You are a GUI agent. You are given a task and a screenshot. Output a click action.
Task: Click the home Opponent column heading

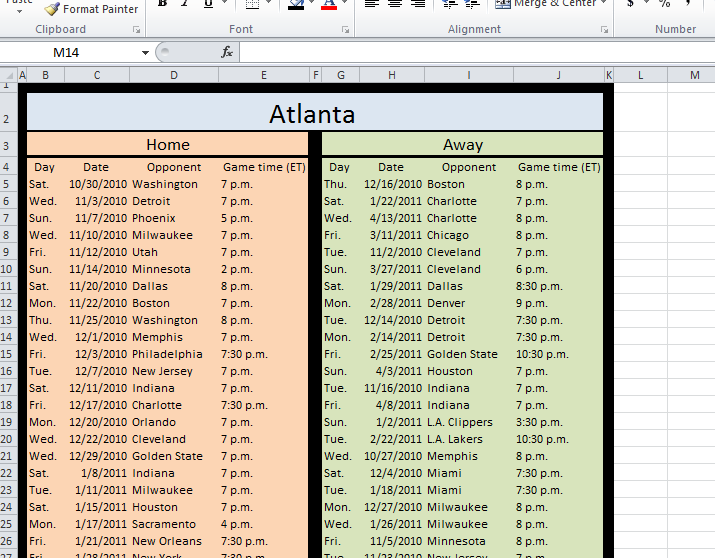point(174,167)
